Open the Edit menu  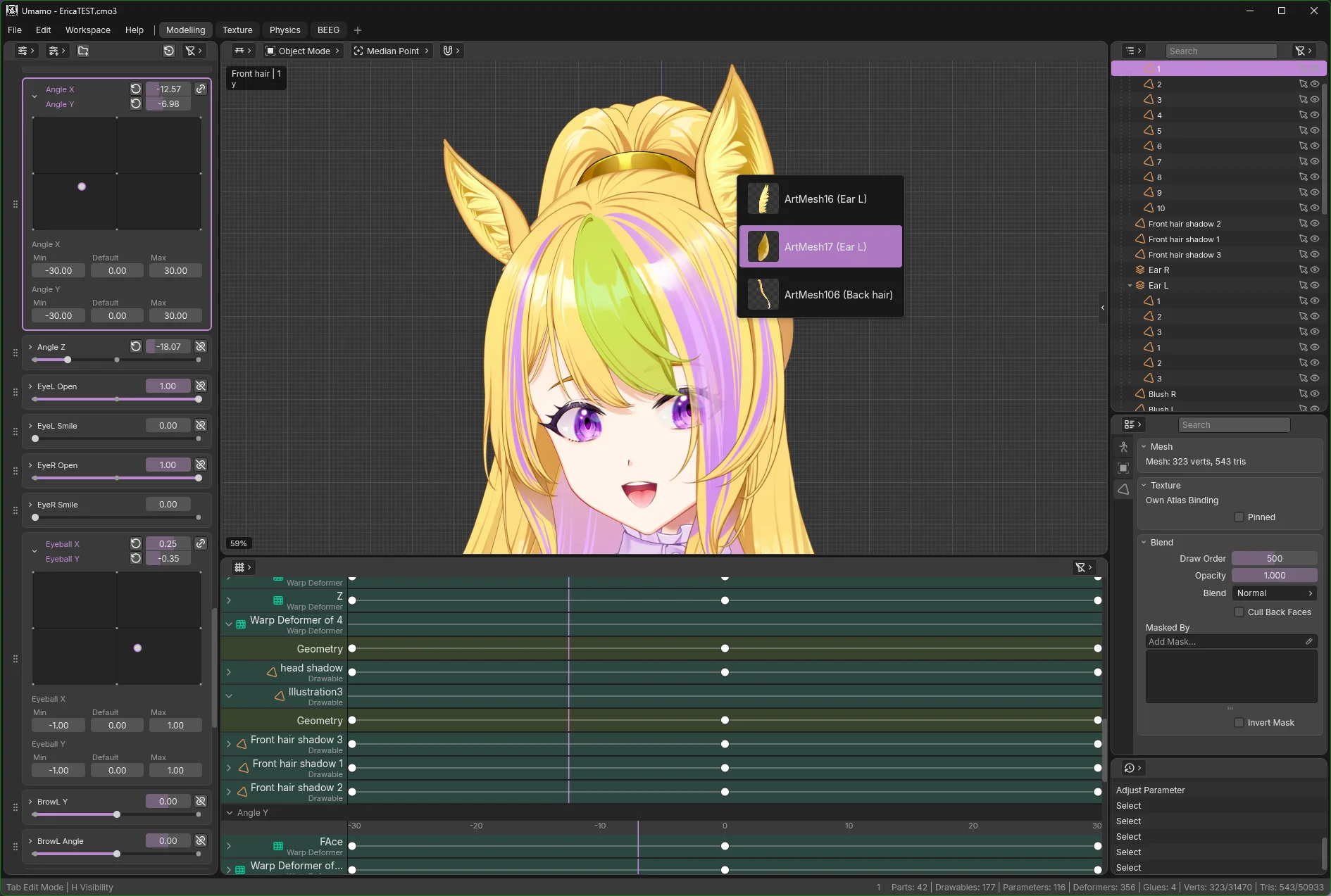44,30
